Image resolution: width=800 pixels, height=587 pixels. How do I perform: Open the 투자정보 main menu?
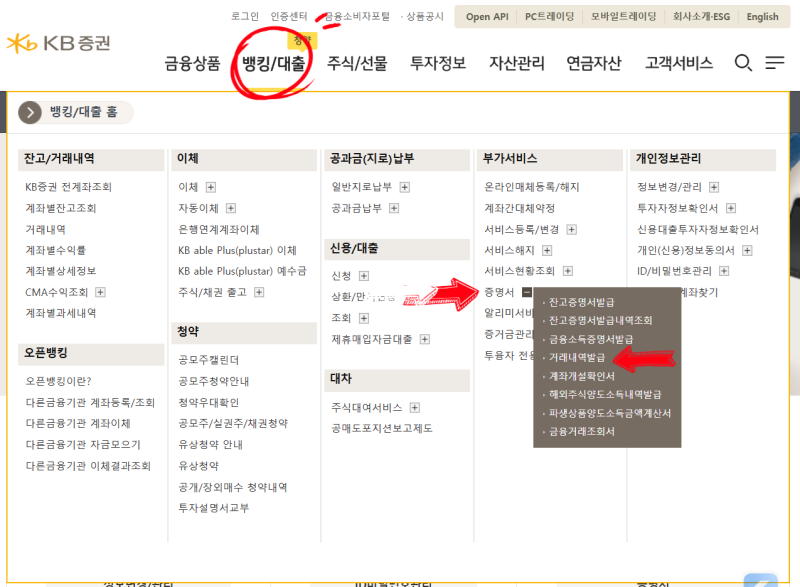point(438,63)
